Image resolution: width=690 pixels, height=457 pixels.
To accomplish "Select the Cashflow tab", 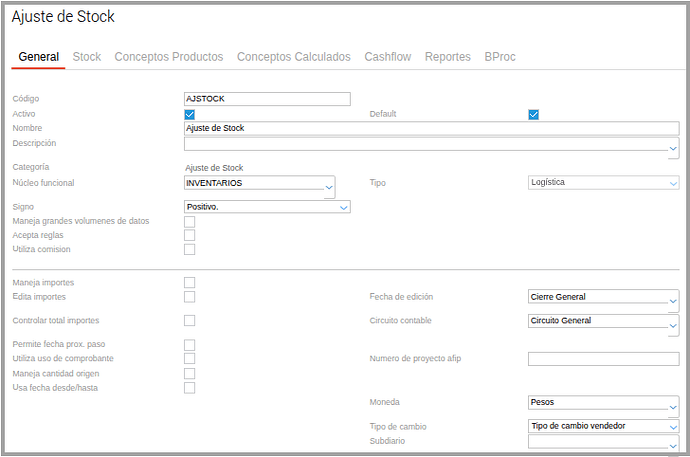I will (388, 57).
